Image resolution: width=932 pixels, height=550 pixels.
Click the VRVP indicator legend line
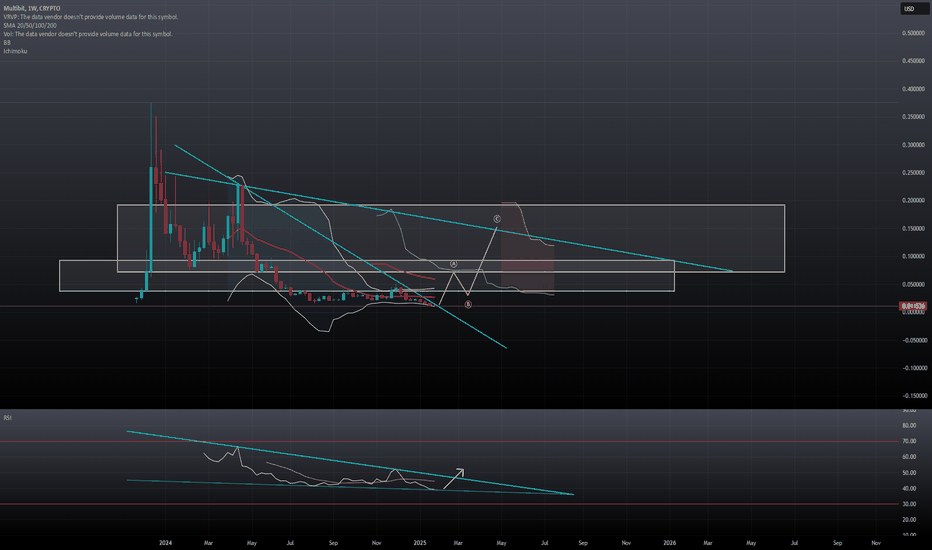click(90, 17)
